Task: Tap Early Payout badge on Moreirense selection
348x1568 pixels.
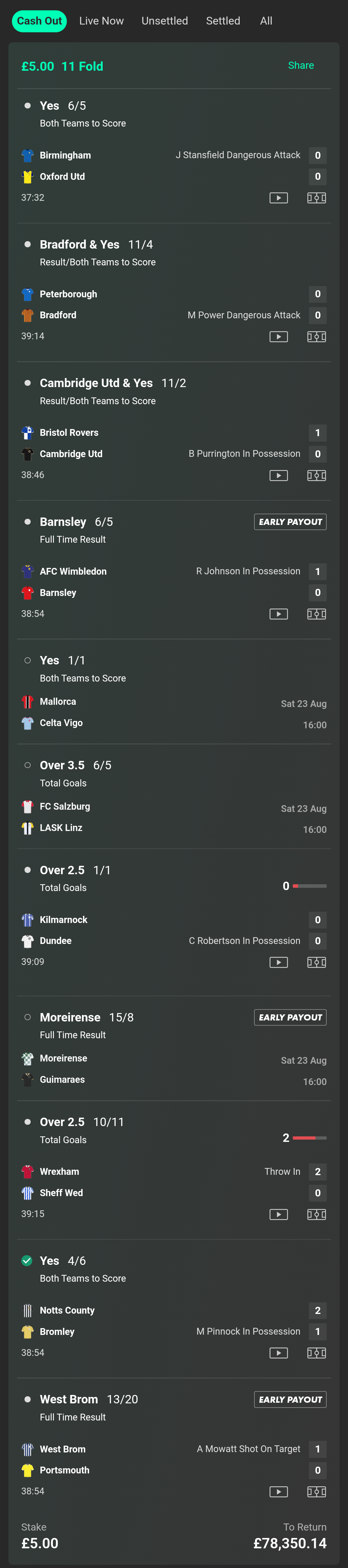Action: [x=290, y=1017]
